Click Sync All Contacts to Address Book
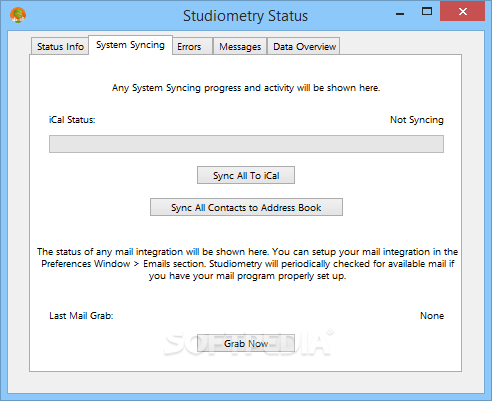 [x=246, y=207]
